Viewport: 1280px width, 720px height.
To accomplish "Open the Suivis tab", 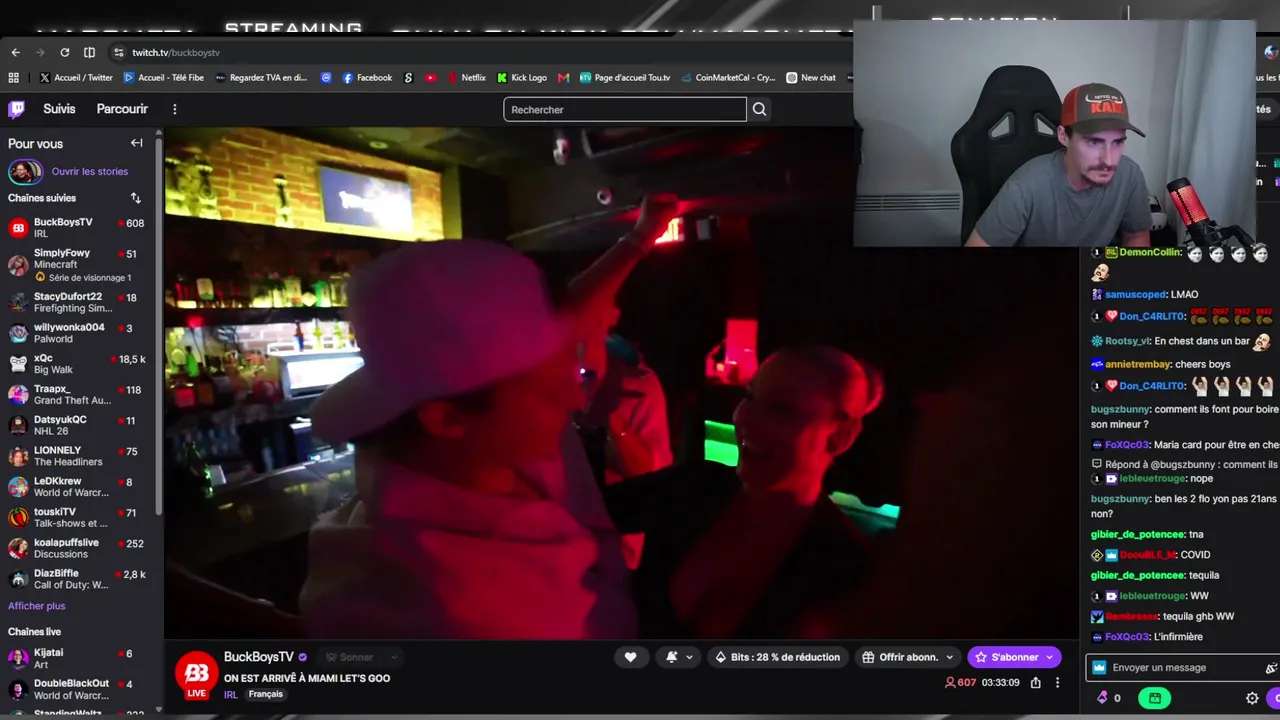I will (59, 109).
